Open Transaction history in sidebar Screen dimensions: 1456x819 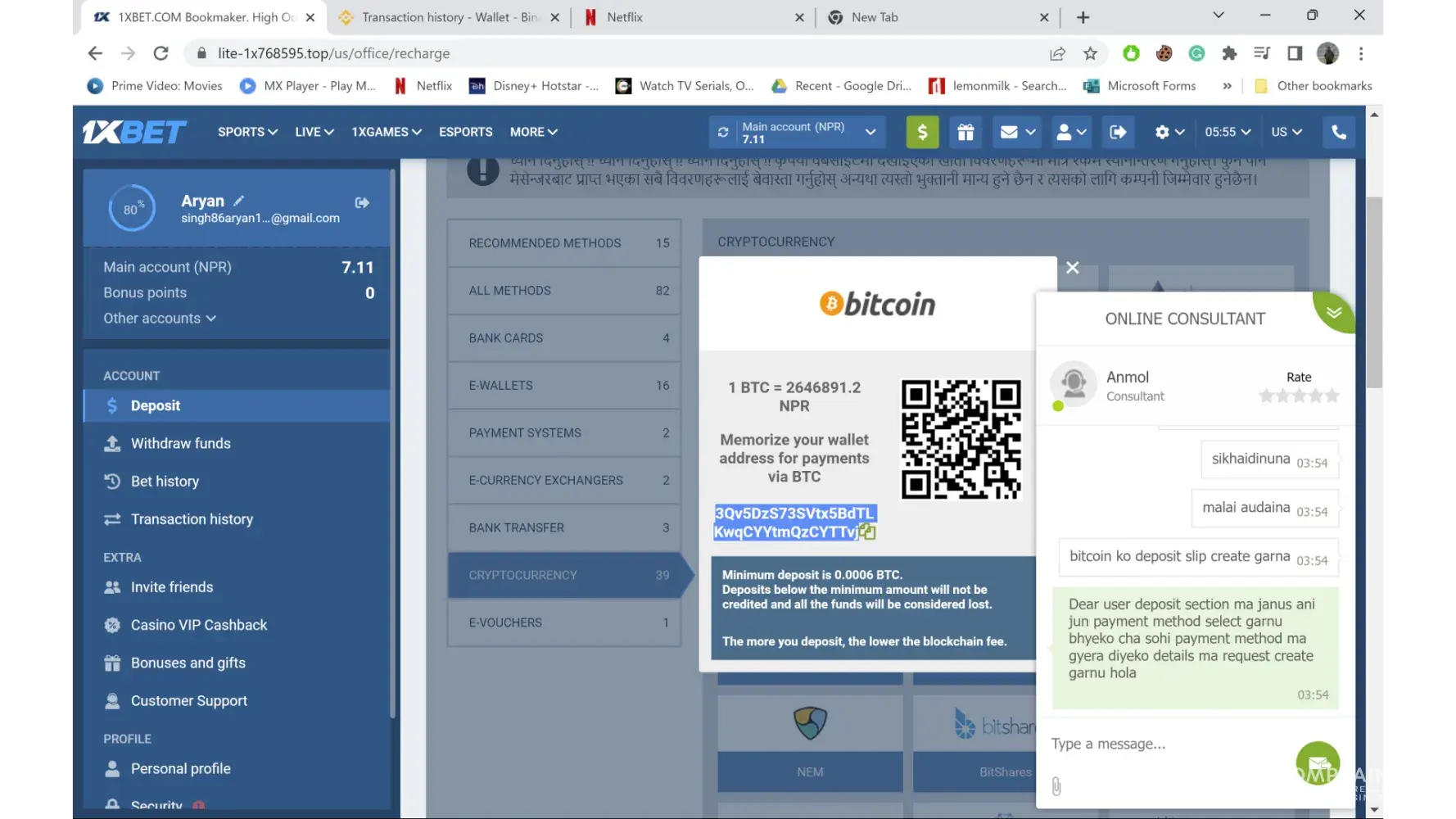coord(192,519)
